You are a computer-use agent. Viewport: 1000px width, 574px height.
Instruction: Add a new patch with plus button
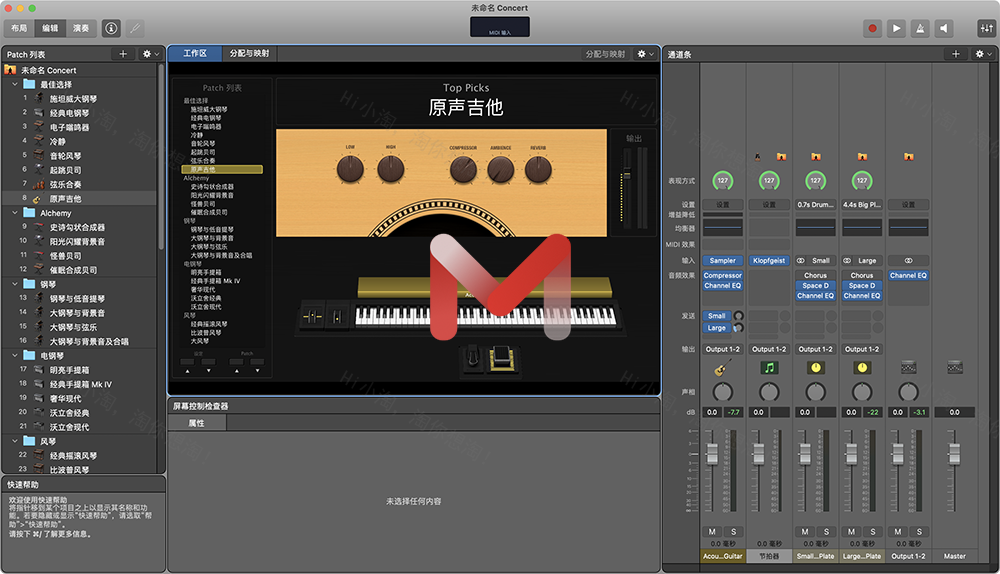(x=123, y=54)
